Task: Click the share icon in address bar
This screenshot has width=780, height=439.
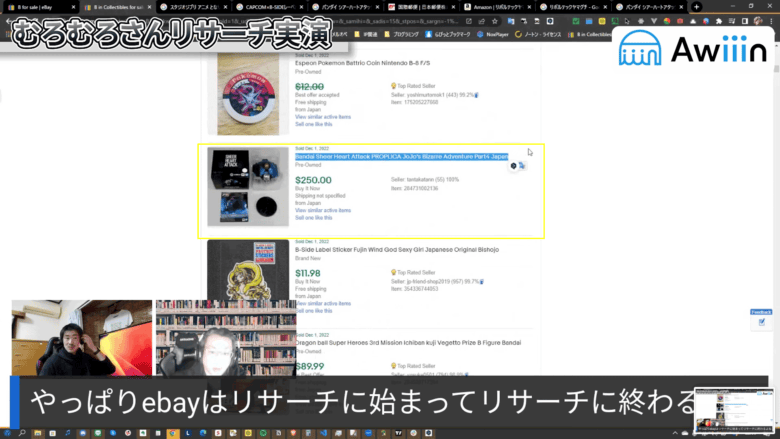Action: tap(482, 21)
